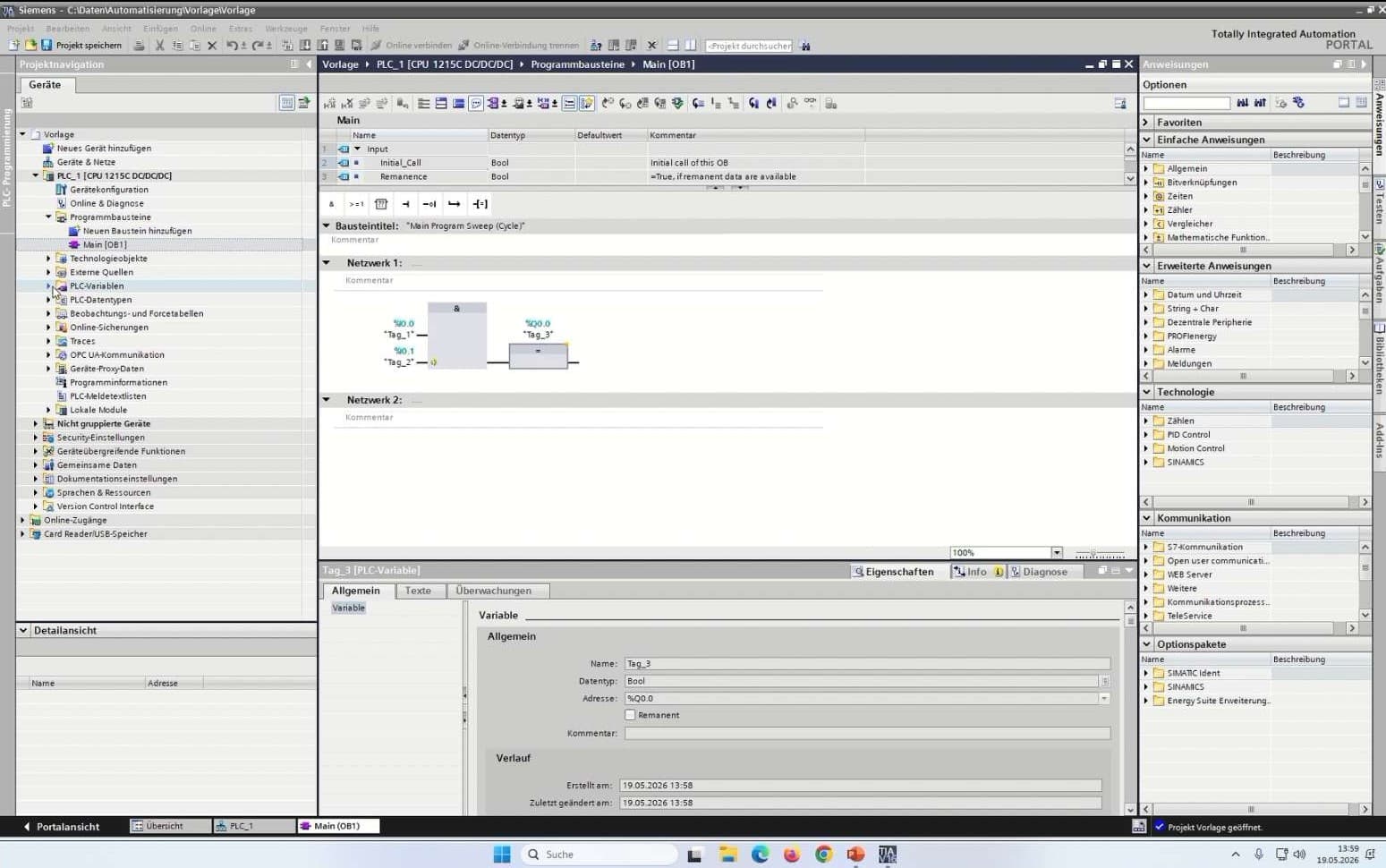Insert the OR (>=1) box instruction
Image resolution: width=1386 pixels, height=868 pixels.
(356, 204)
